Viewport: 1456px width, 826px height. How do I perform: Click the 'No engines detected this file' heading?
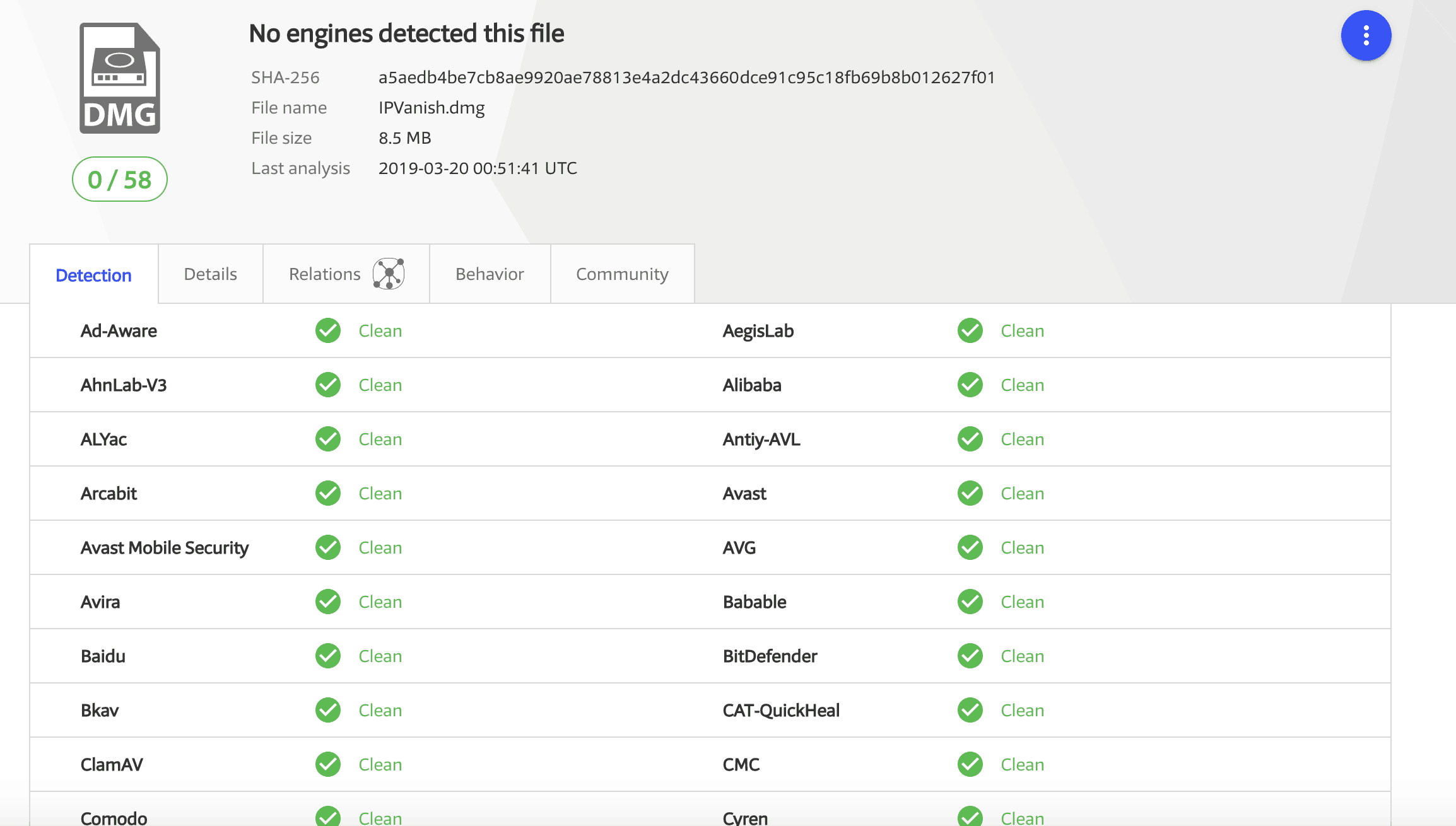(x=406, y=33)
